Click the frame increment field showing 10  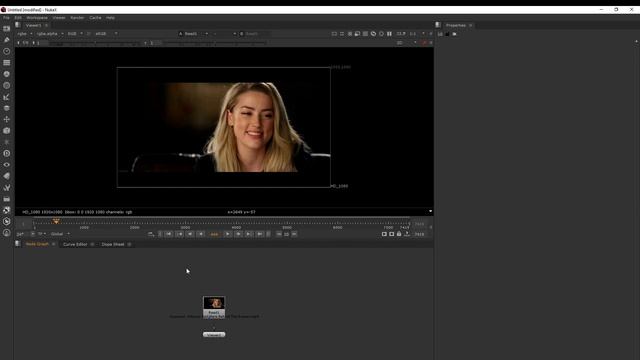click(287, 234)
